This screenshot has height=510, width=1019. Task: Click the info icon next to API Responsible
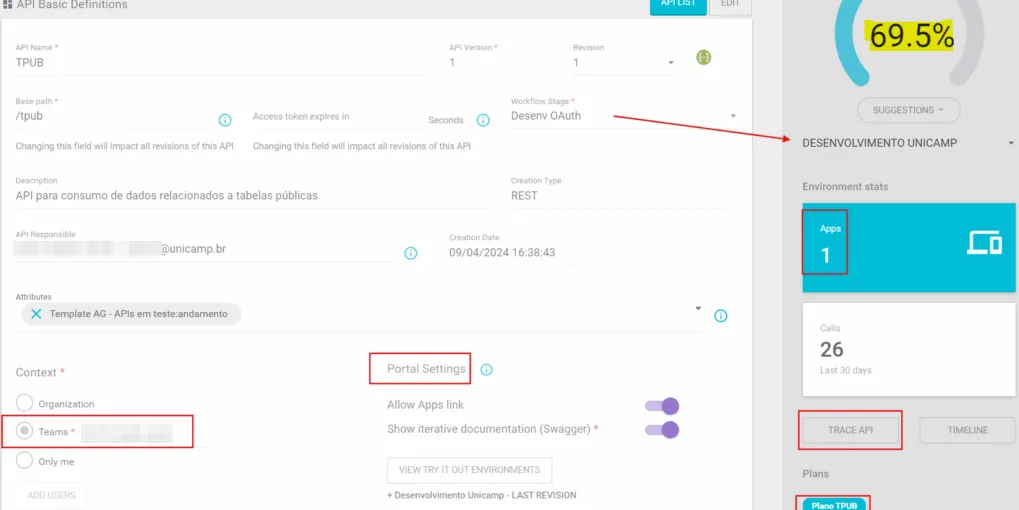[410, 253]
